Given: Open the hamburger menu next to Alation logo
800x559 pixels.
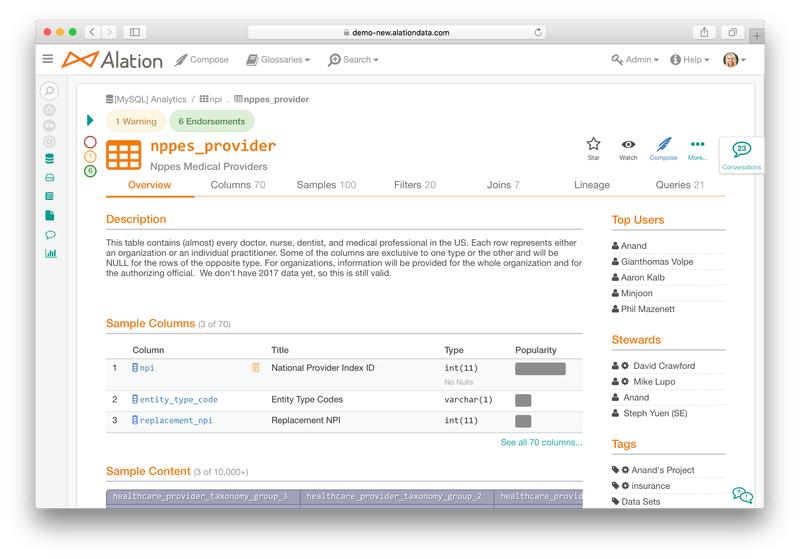Looking at the screenshot, I should (47, 59).
